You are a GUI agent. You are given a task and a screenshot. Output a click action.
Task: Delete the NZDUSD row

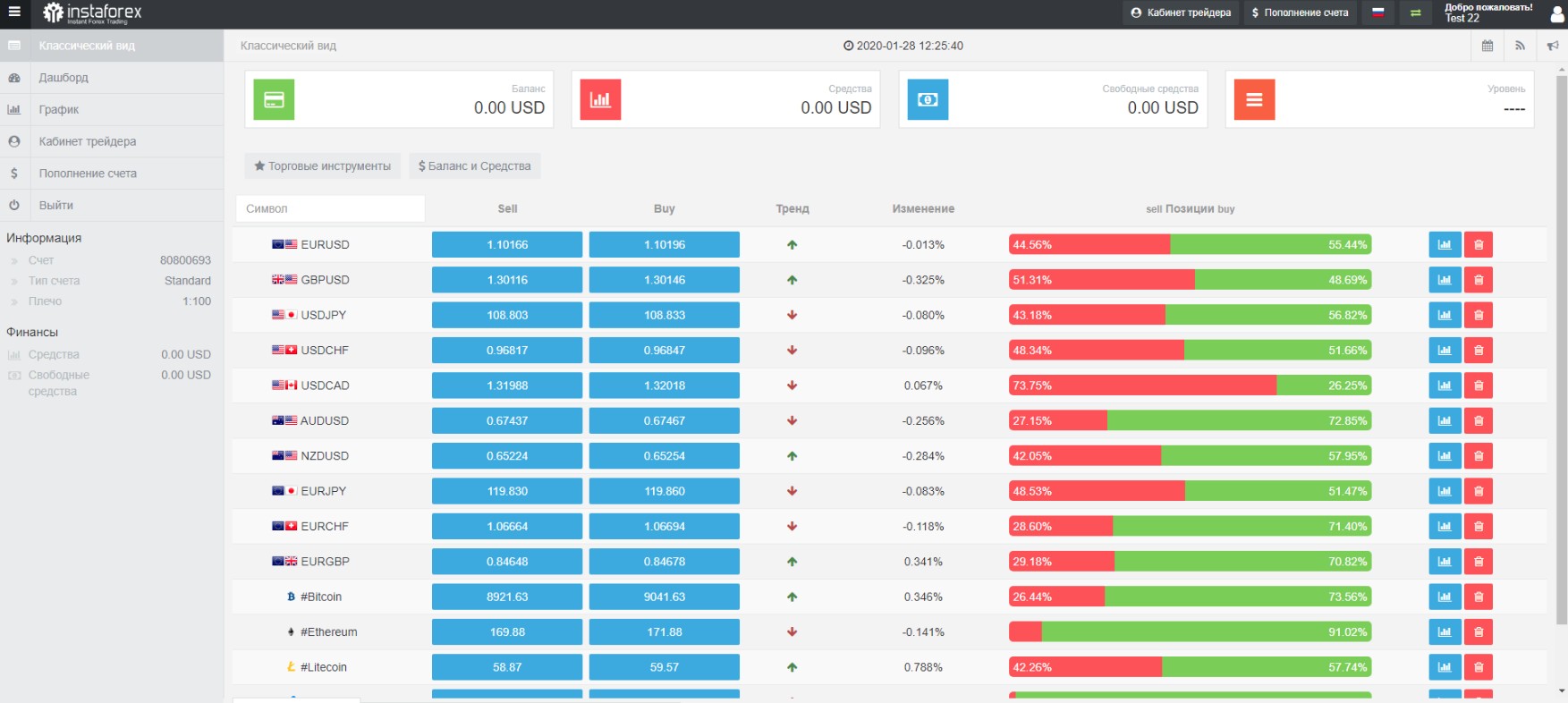pyautogui.click(x=1479, y=455)
